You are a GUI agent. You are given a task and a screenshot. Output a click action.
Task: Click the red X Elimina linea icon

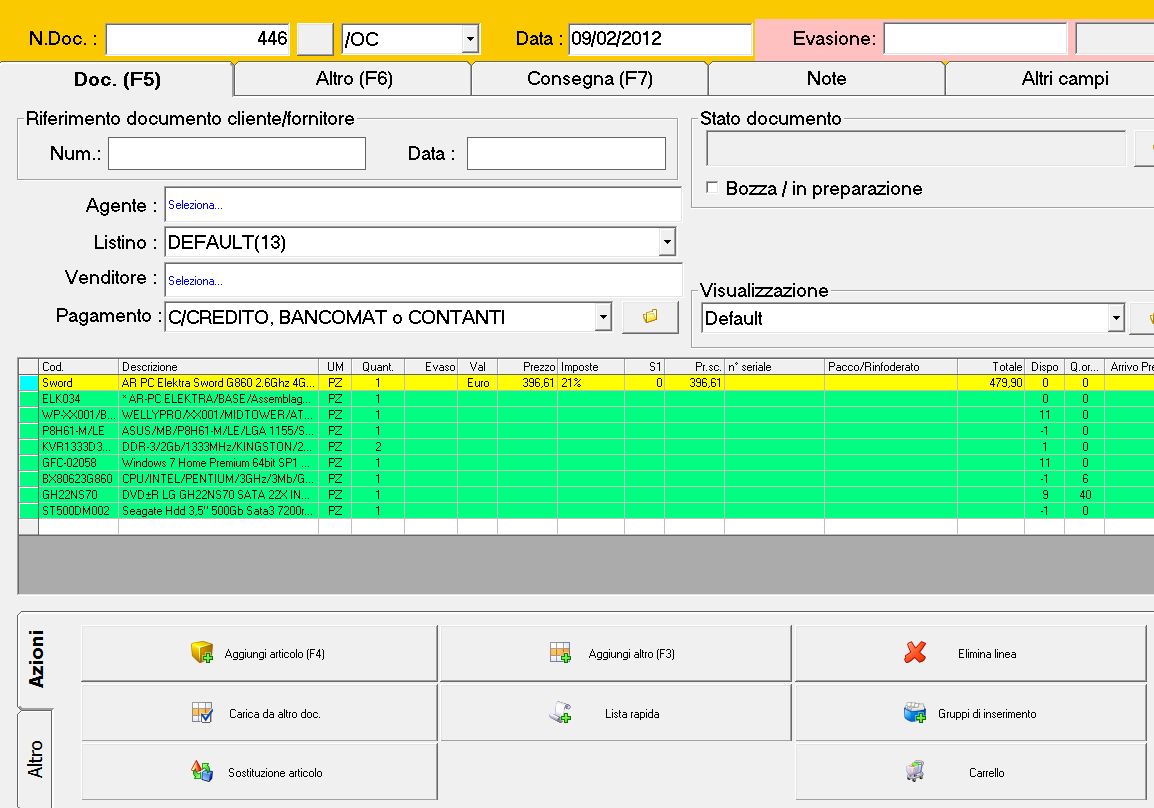point(914,653)
